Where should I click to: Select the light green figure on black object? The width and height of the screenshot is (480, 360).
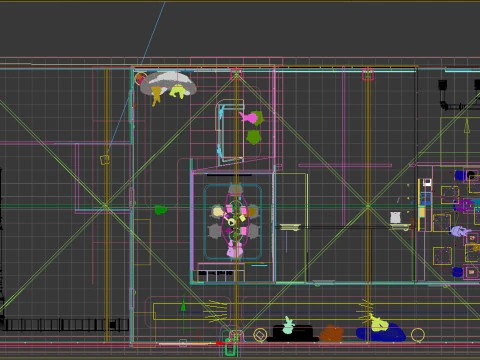[288, 325]
